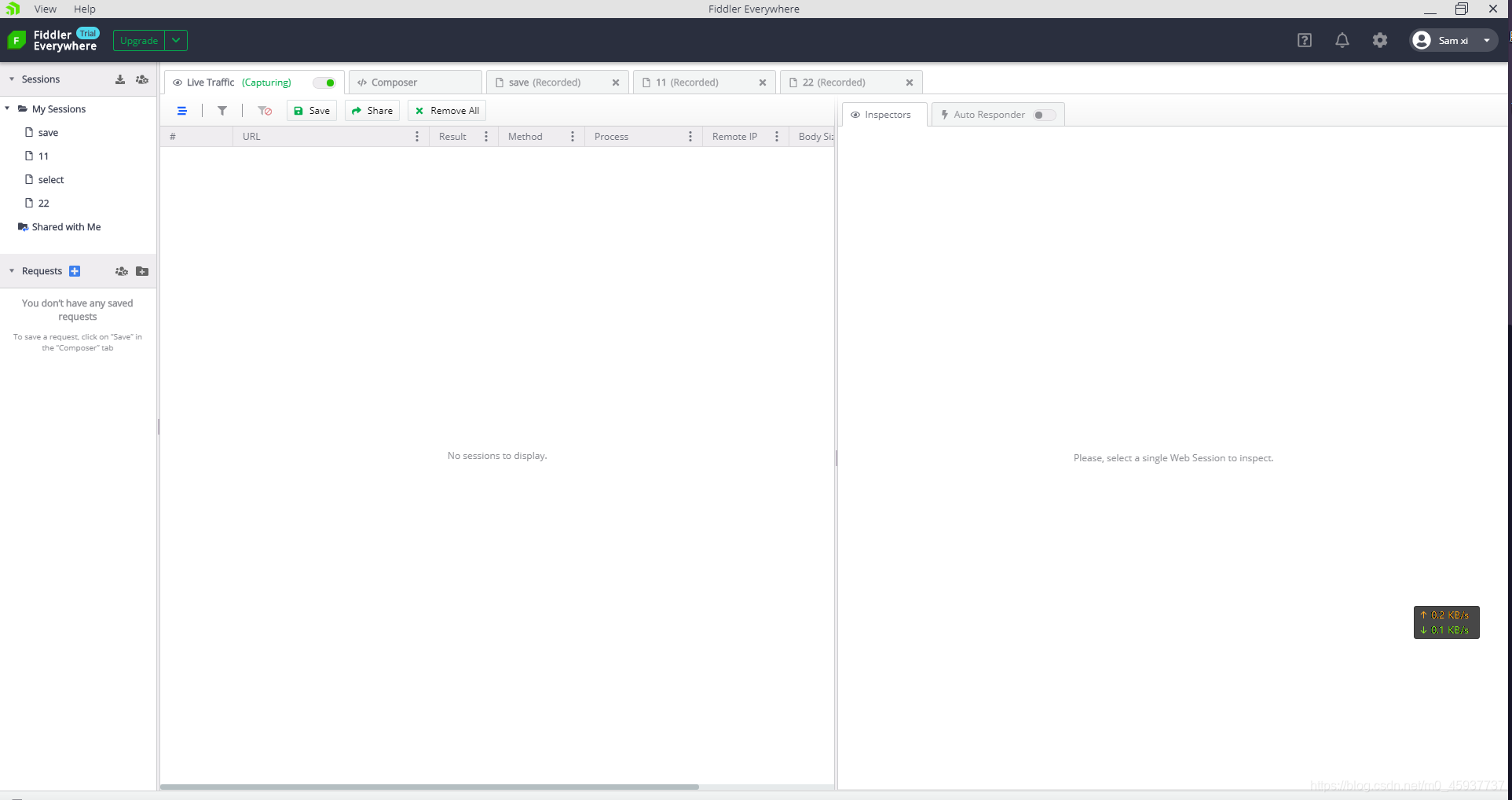The height and width of the screenshot is (800, 1512).
Task: Click the clear filters icon
Action: (x=265, y=111)
